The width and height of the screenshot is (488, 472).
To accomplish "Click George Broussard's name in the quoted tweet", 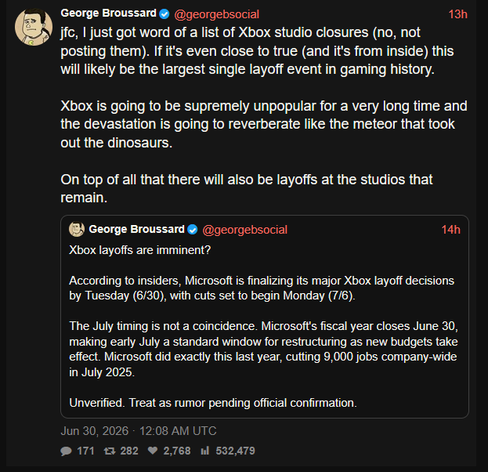I will coord(136,229).
